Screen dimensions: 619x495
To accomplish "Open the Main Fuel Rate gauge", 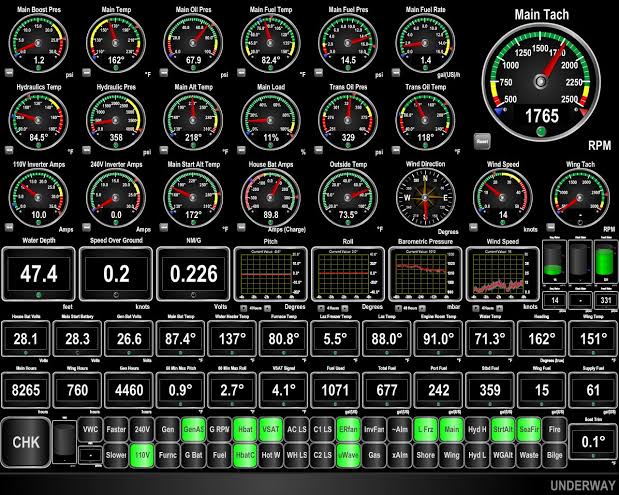I will [x=425, y=43].
